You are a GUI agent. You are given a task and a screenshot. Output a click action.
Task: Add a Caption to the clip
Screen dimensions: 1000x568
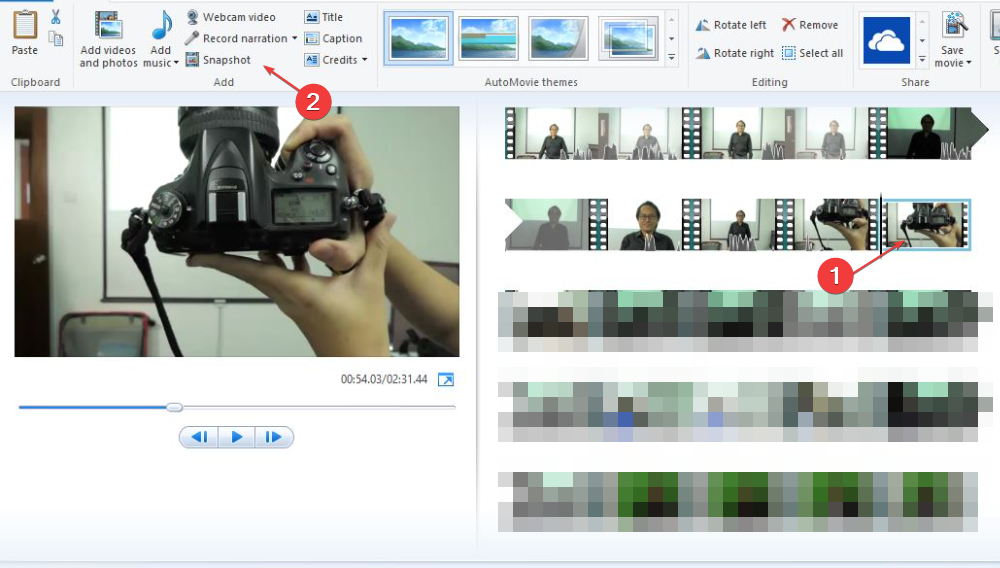tap(334, 38)
